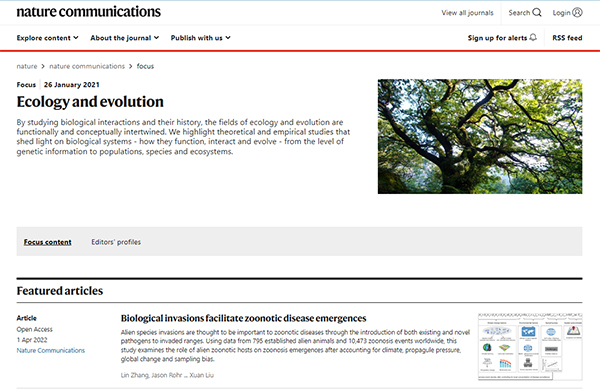This screenshot has height=392, width=600.
Task: Go to nature communications breadcrumb link
Action: (87, 66)
